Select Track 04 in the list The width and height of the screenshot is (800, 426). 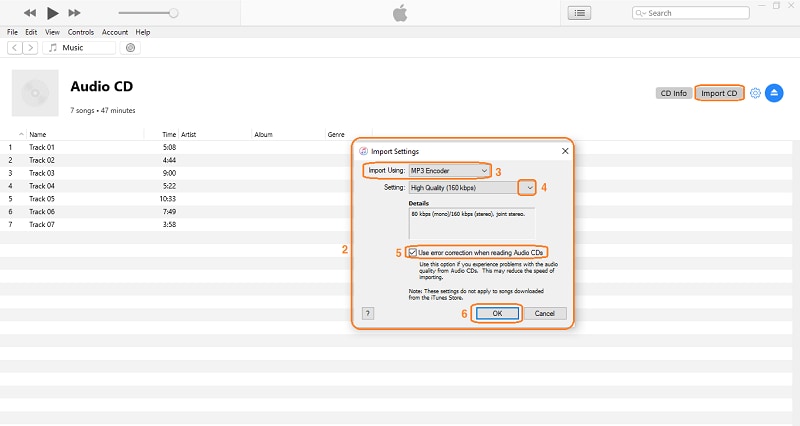42,186
